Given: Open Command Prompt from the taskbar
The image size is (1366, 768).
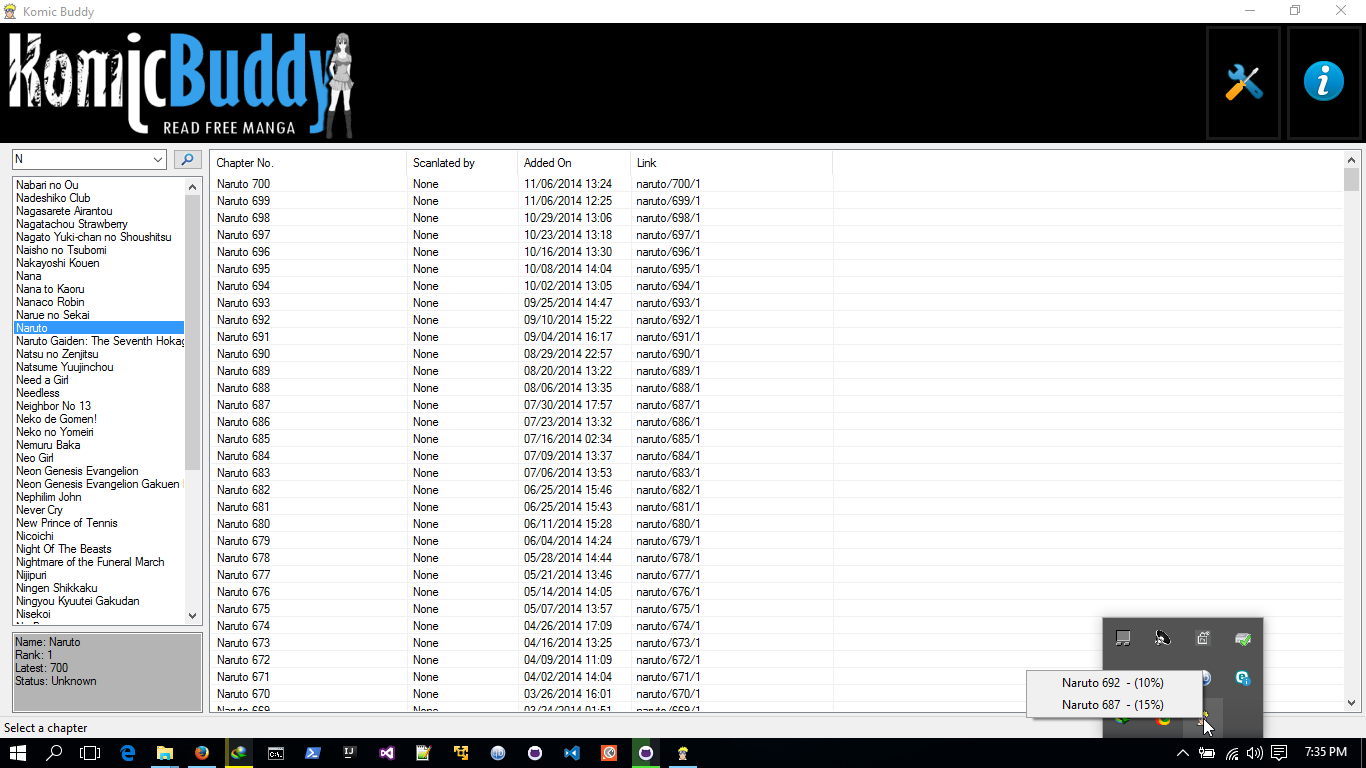Looking at the screenshot, I should (276, 753).
